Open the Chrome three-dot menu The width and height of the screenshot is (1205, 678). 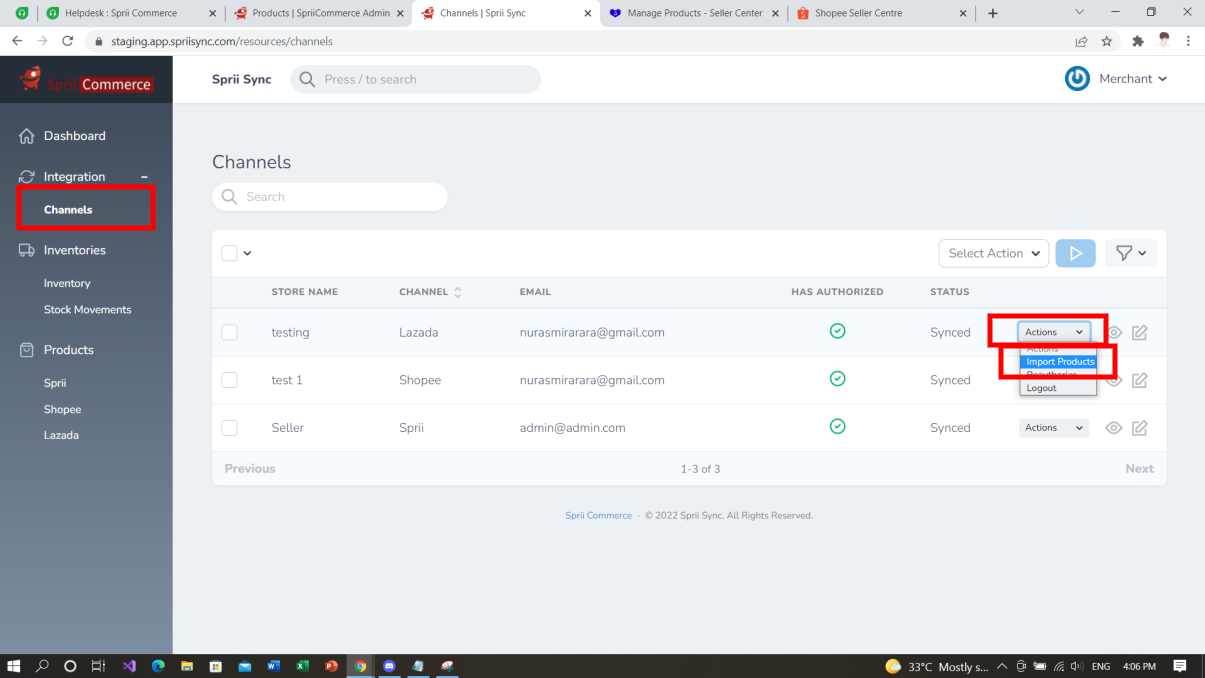point(1188,41)
